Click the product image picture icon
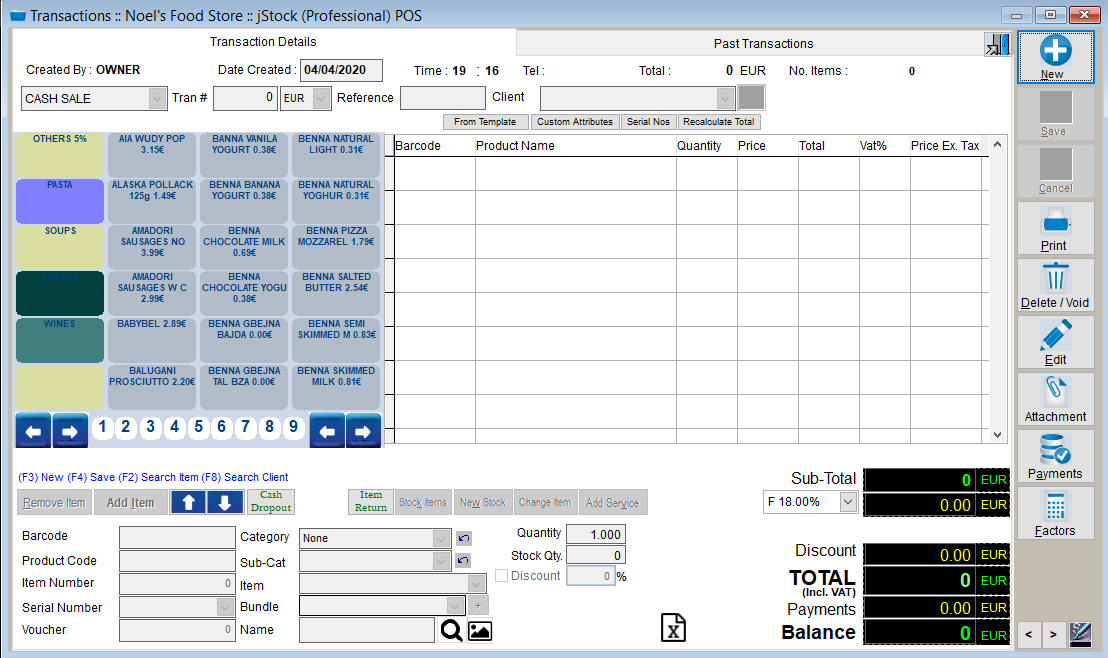This screenshot has width=1108, height=658. click(479, 630)
